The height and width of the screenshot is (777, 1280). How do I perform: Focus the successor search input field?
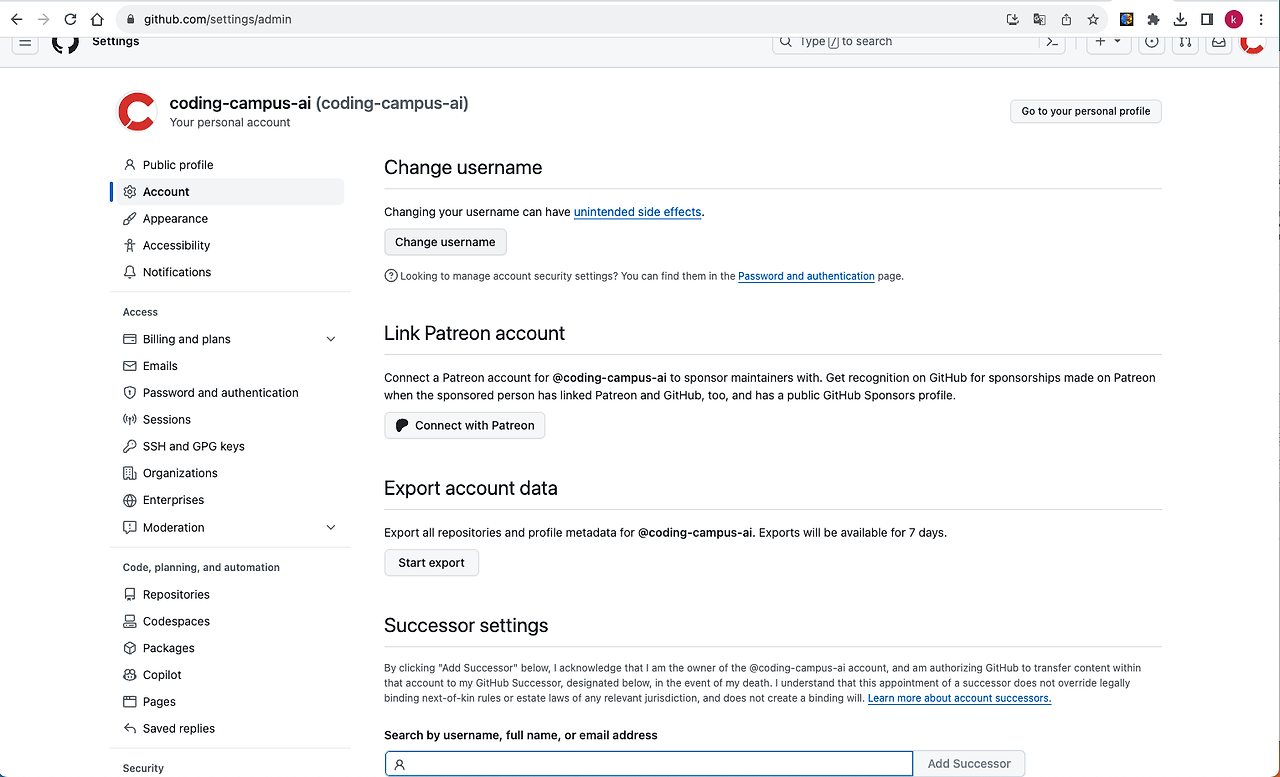[x=649, y=764]
